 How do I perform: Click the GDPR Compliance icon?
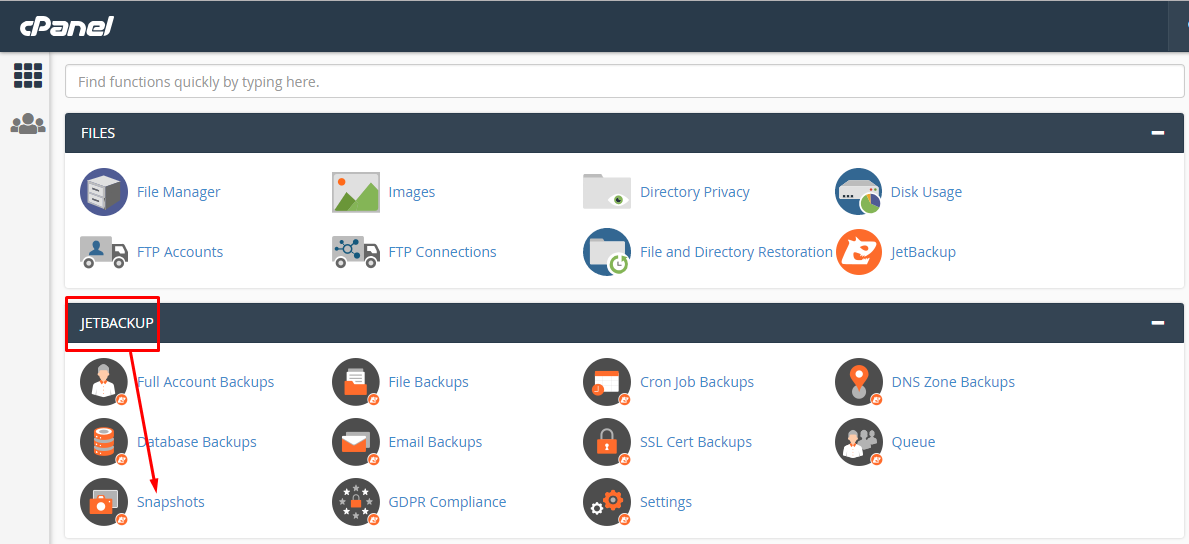[x=356, y=502]
